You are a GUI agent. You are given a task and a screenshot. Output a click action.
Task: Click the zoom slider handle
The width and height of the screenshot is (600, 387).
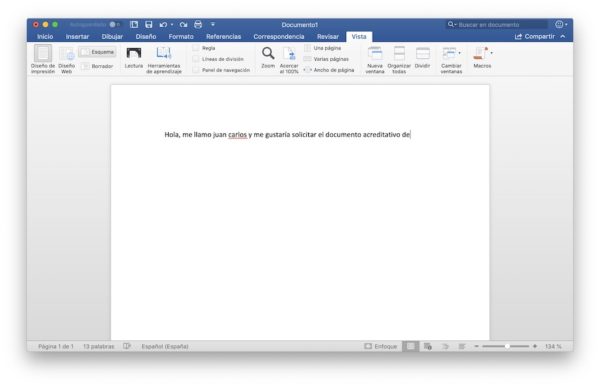point(507,346)
